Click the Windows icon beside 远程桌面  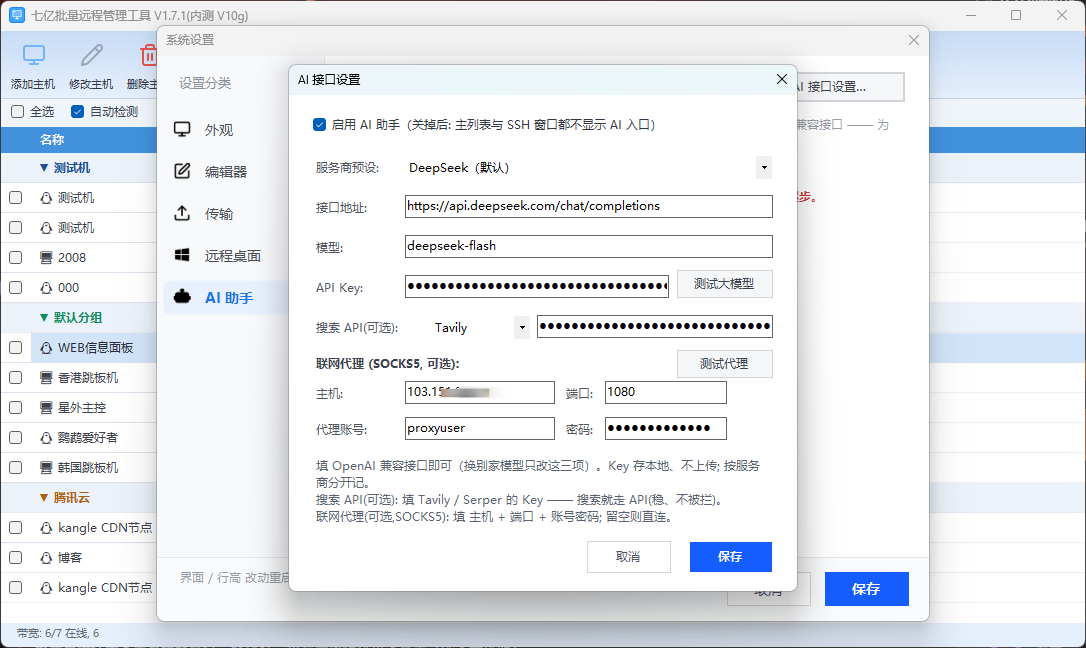182,255
